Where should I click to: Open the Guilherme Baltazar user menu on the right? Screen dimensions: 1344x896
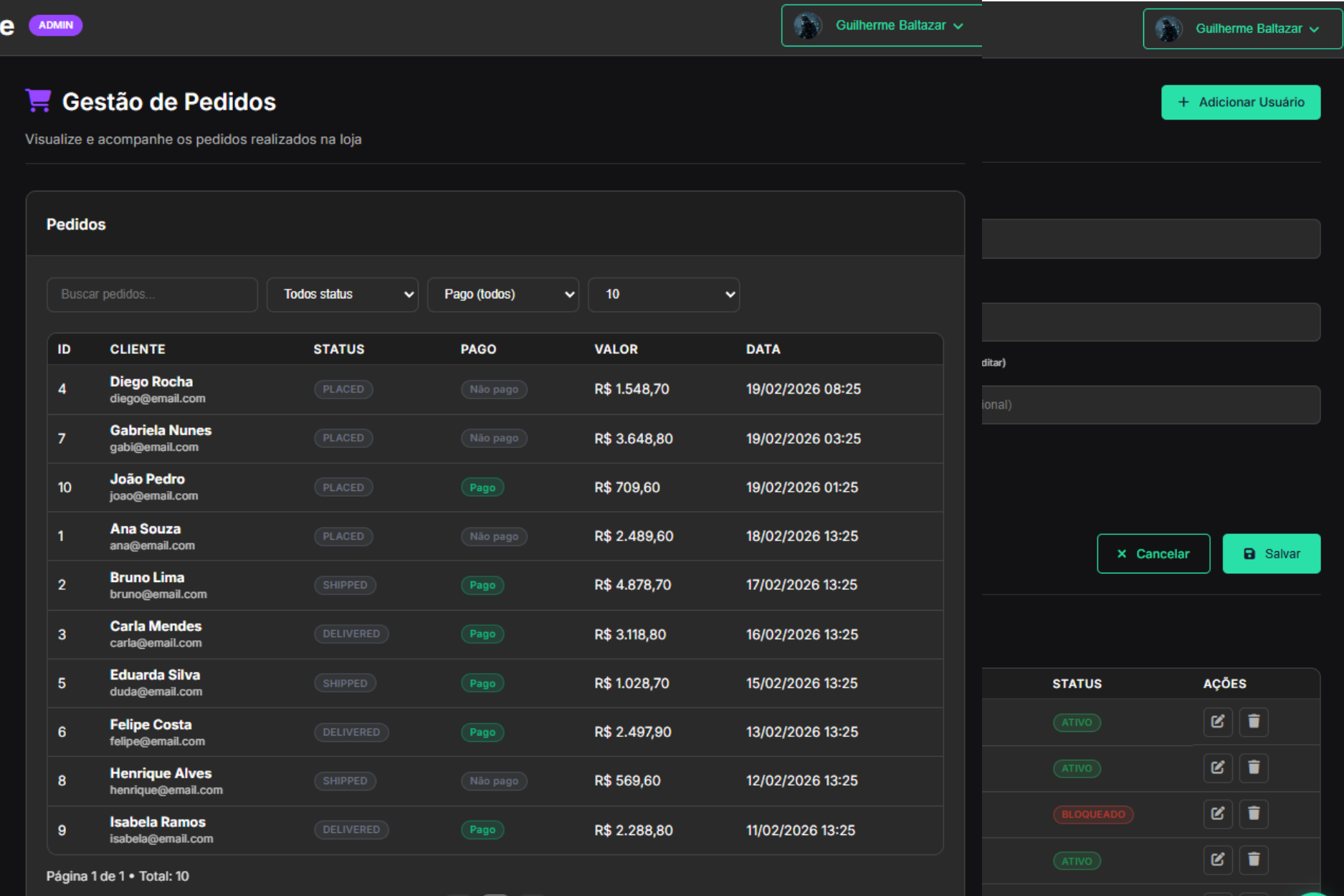tap(1242, 29)
